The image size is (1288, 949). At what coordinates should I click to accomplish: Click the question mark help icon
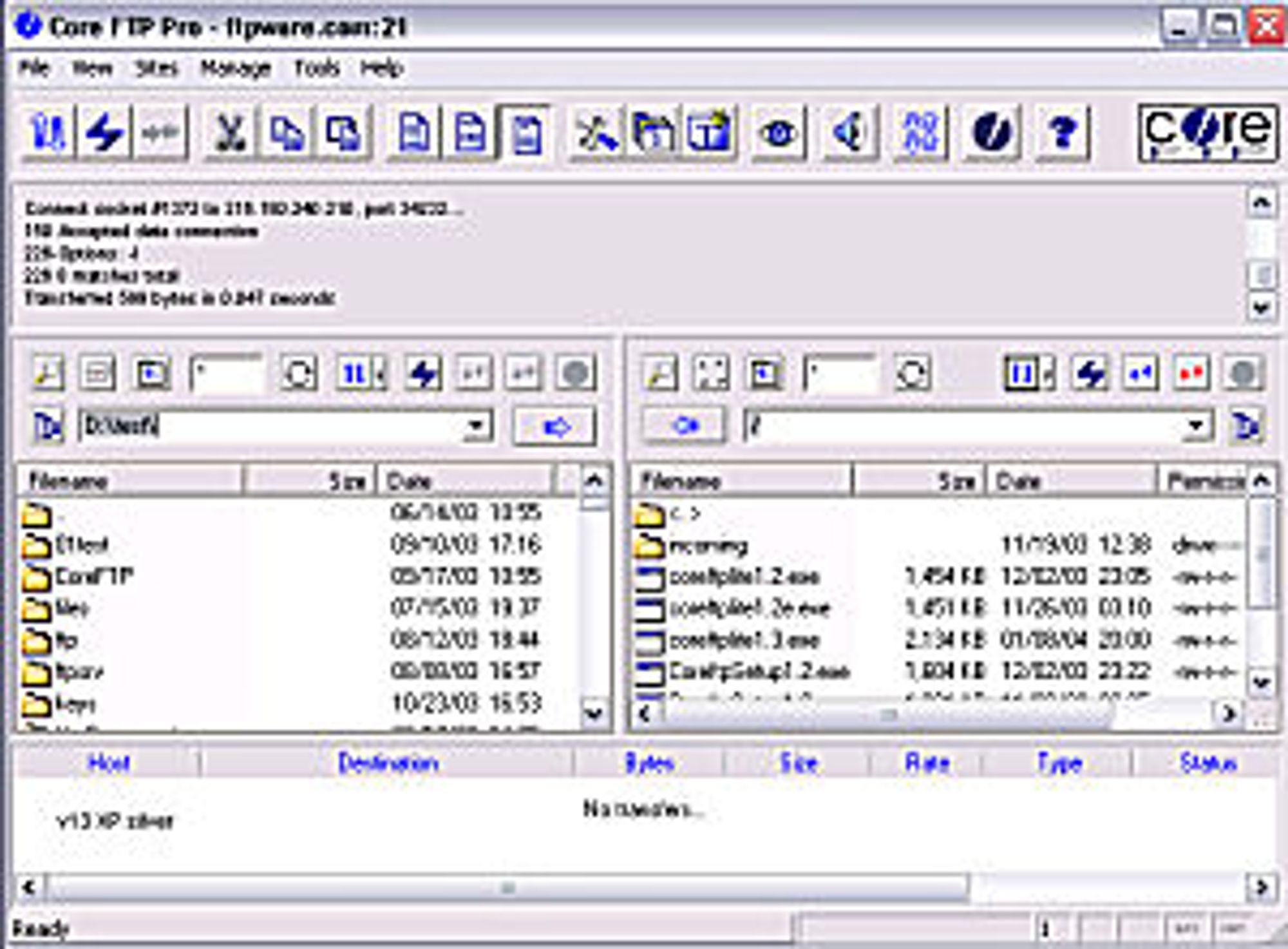(1061, 133)
